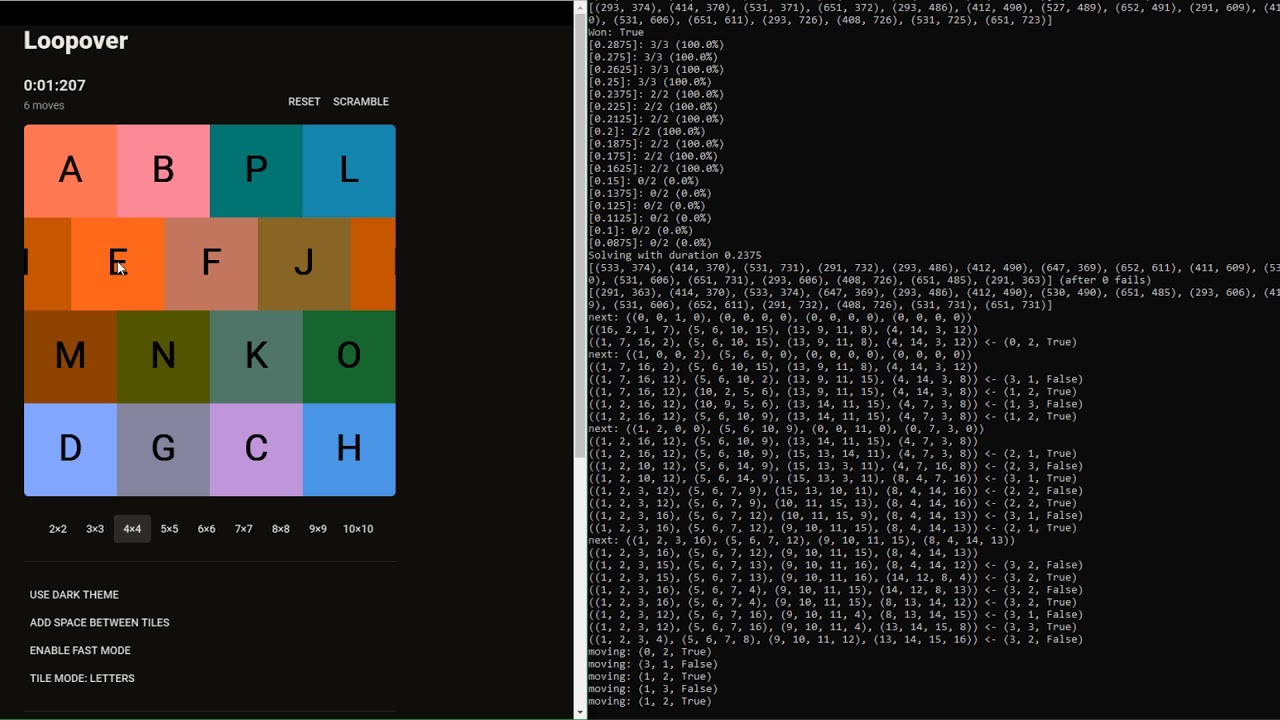Click the Loopover title

[76, 41]
